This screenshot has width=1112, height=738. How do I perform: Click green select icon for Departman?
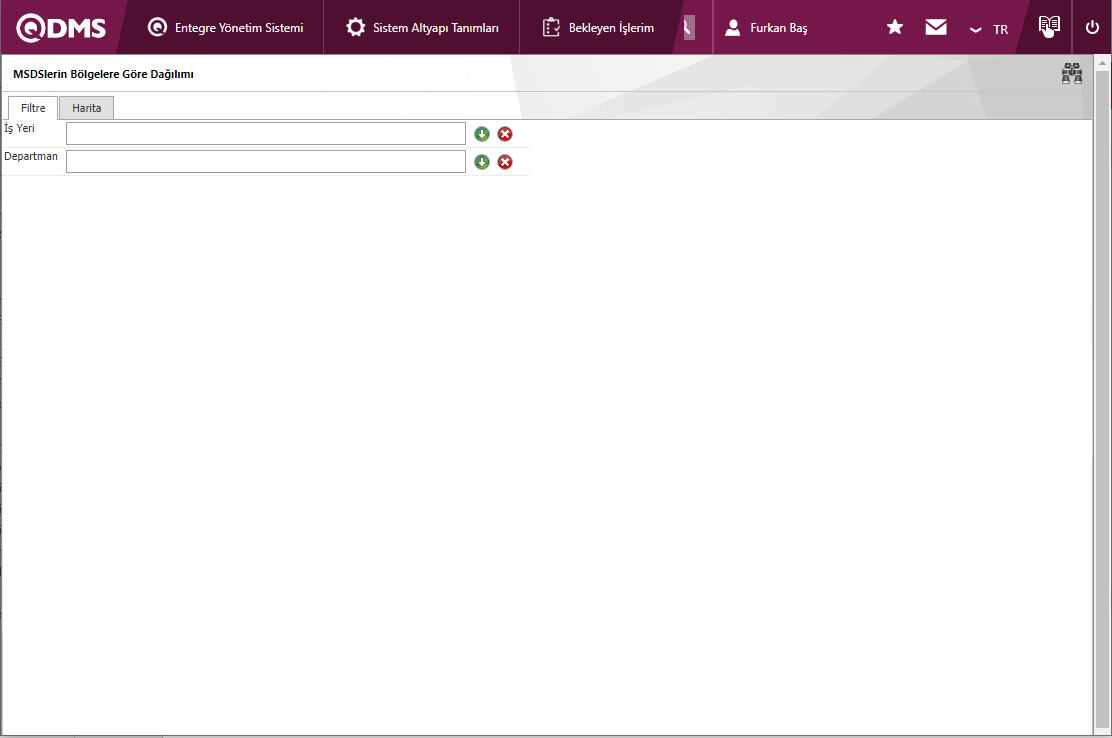[482, 162]
